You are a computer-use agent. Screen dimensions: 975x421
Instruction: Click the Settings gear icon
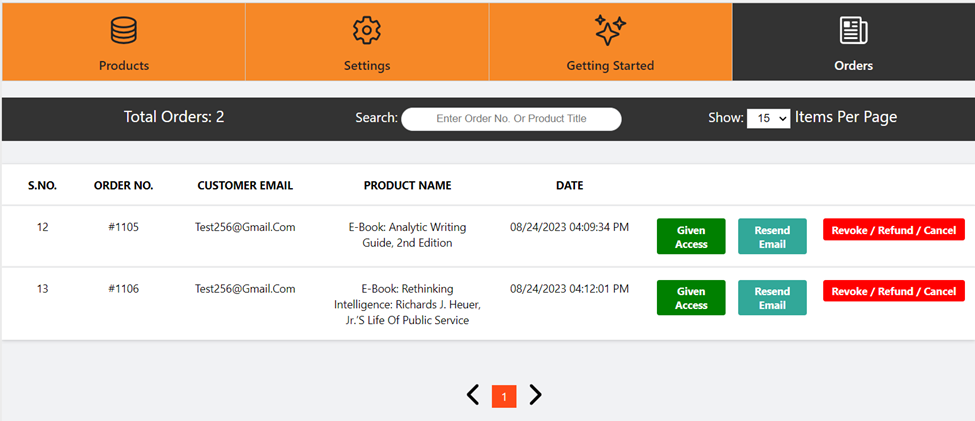pos(367,31)
